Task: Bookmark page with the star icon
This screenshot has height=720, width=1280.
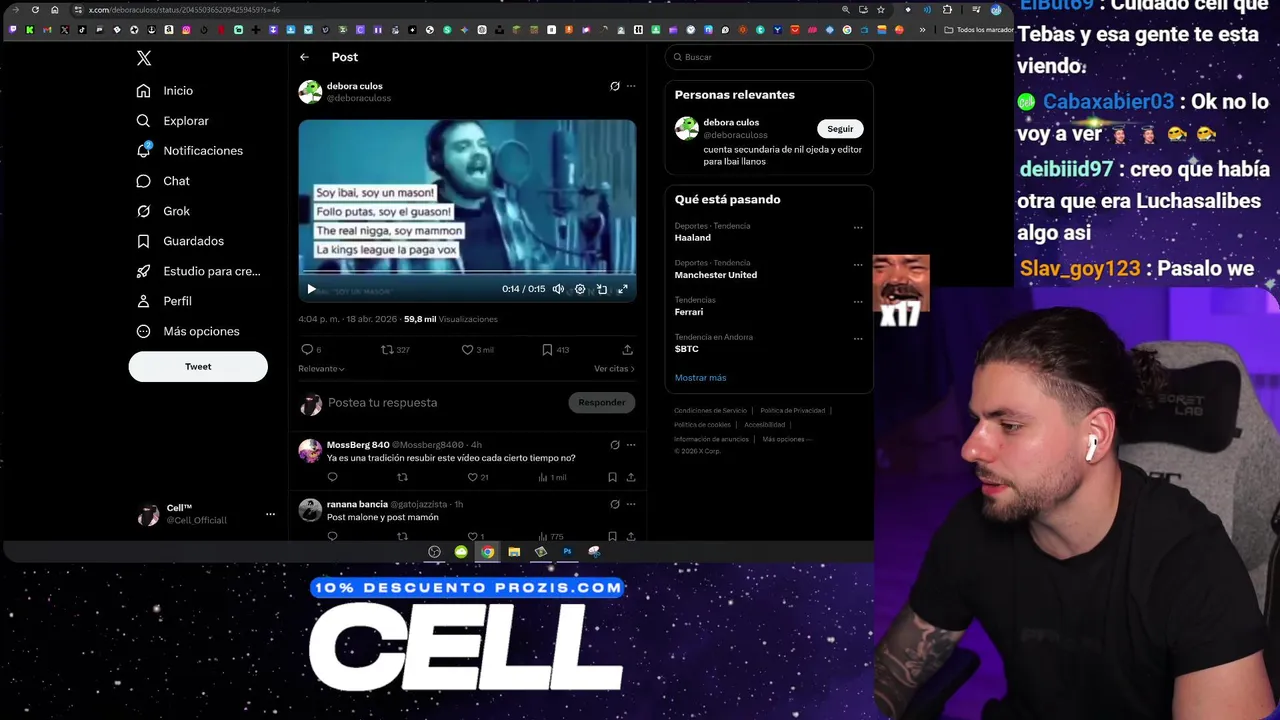Action: click(x=880, y=10)
